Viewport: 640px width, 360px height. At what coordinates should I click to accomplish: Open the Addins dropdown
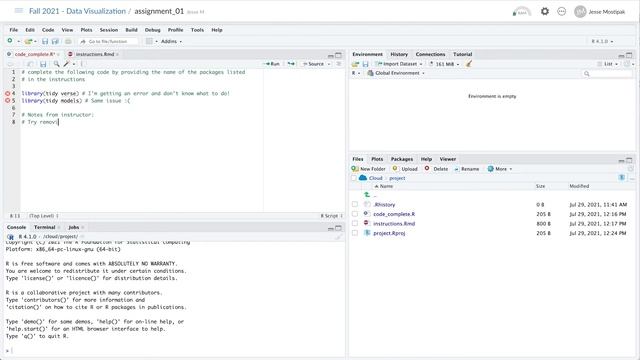coord(171,41)
